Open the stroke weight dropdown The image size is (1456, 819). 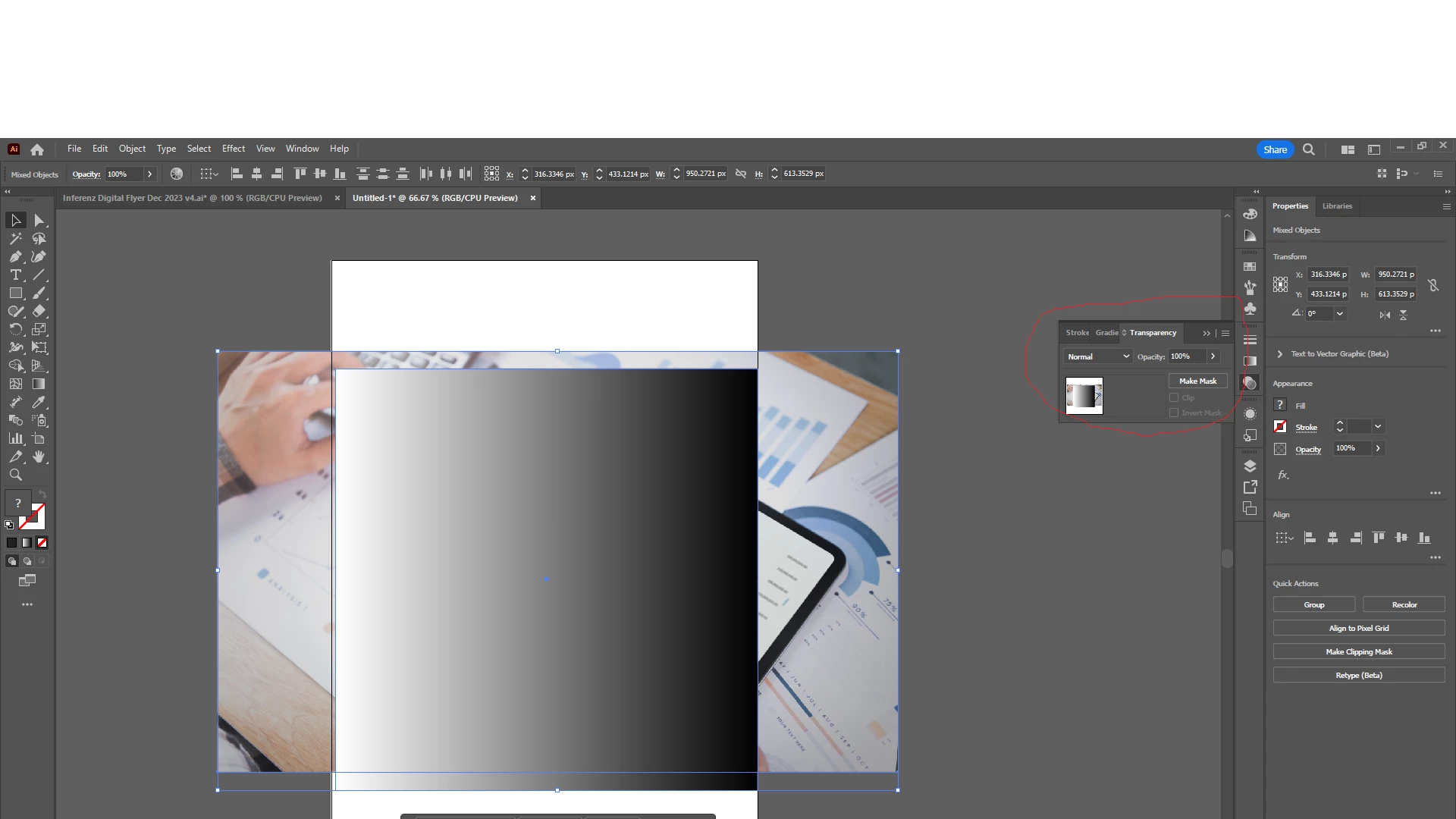click(x=1378, y=427)
